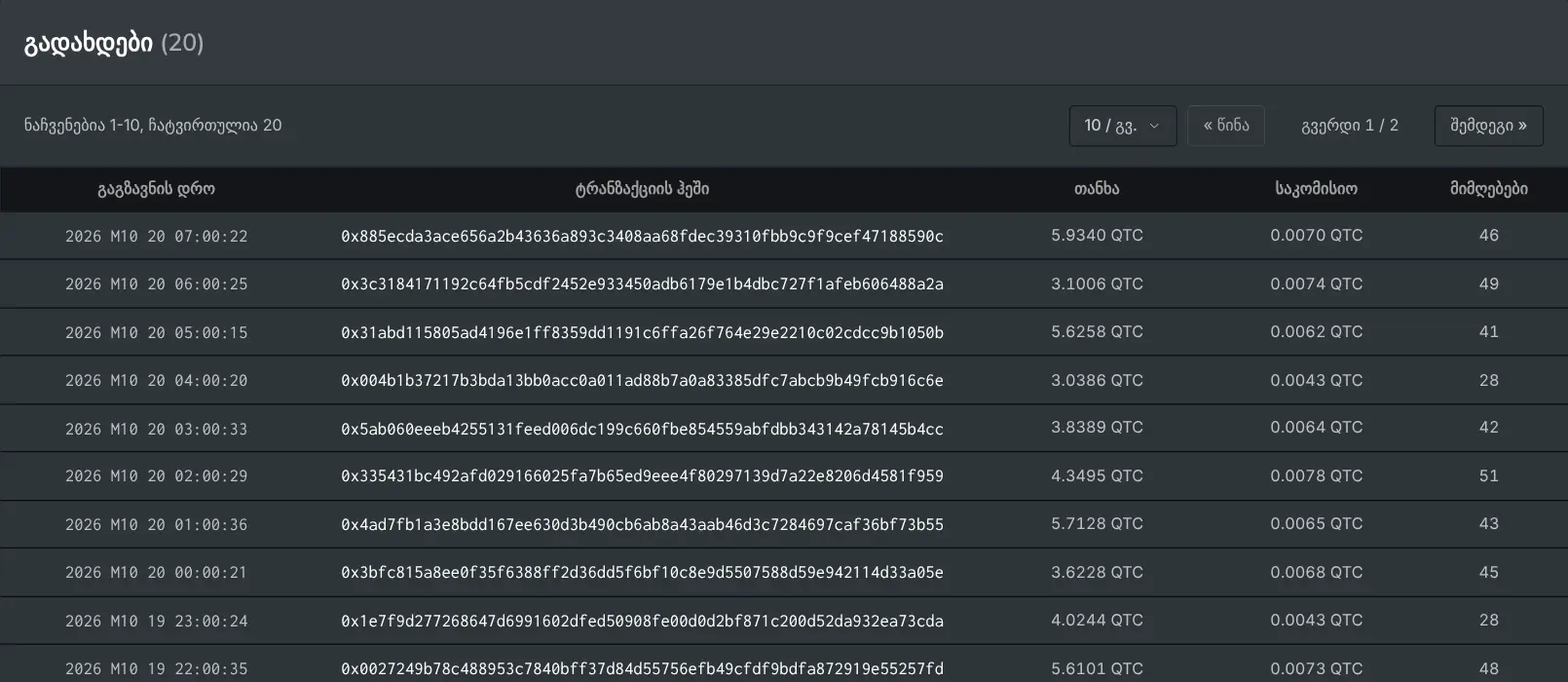Click the თანხა column header

coord(1097,189)
